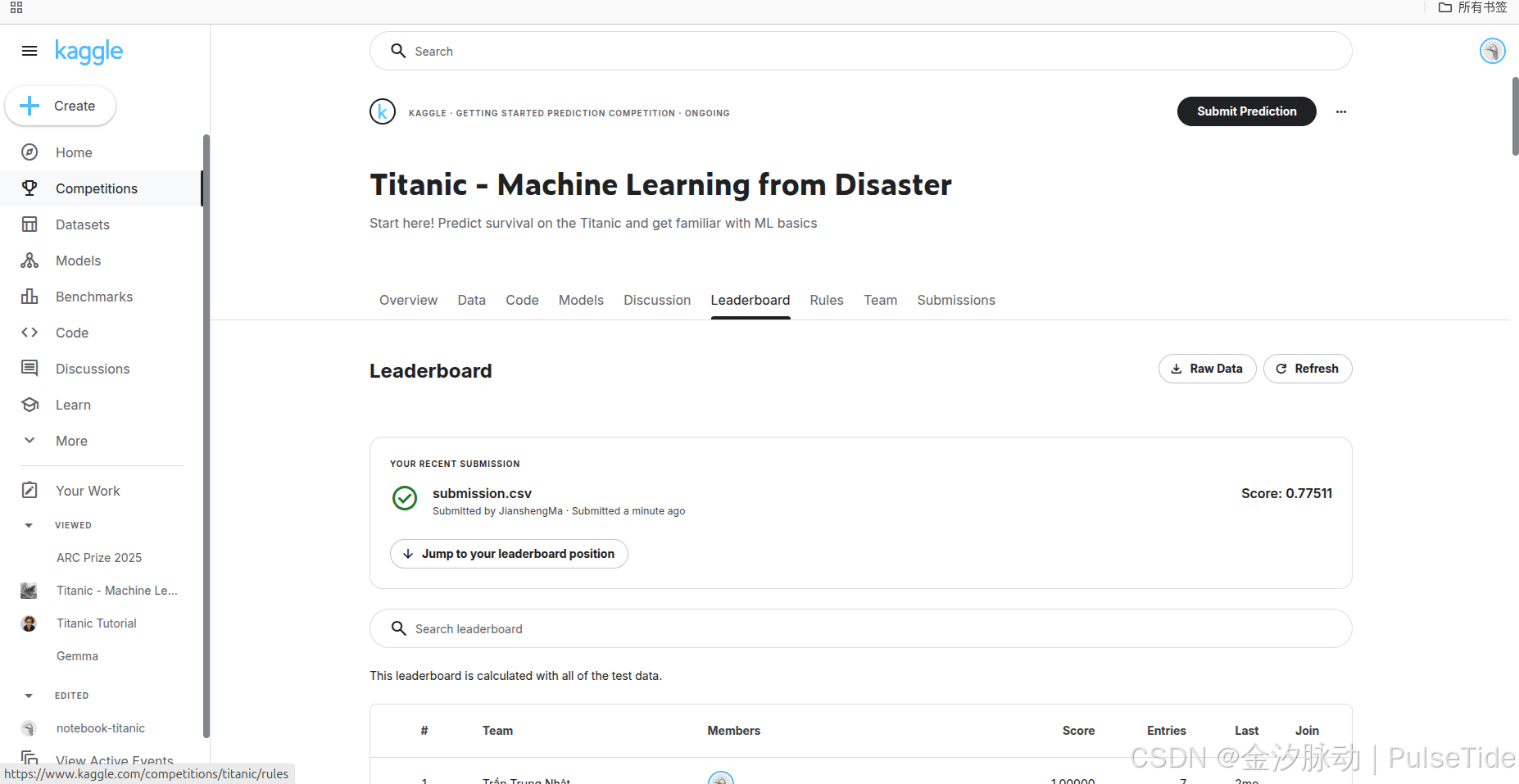Click the Datasets table icon
This screenshot has width=1519, height=784.
click(29, 224)
